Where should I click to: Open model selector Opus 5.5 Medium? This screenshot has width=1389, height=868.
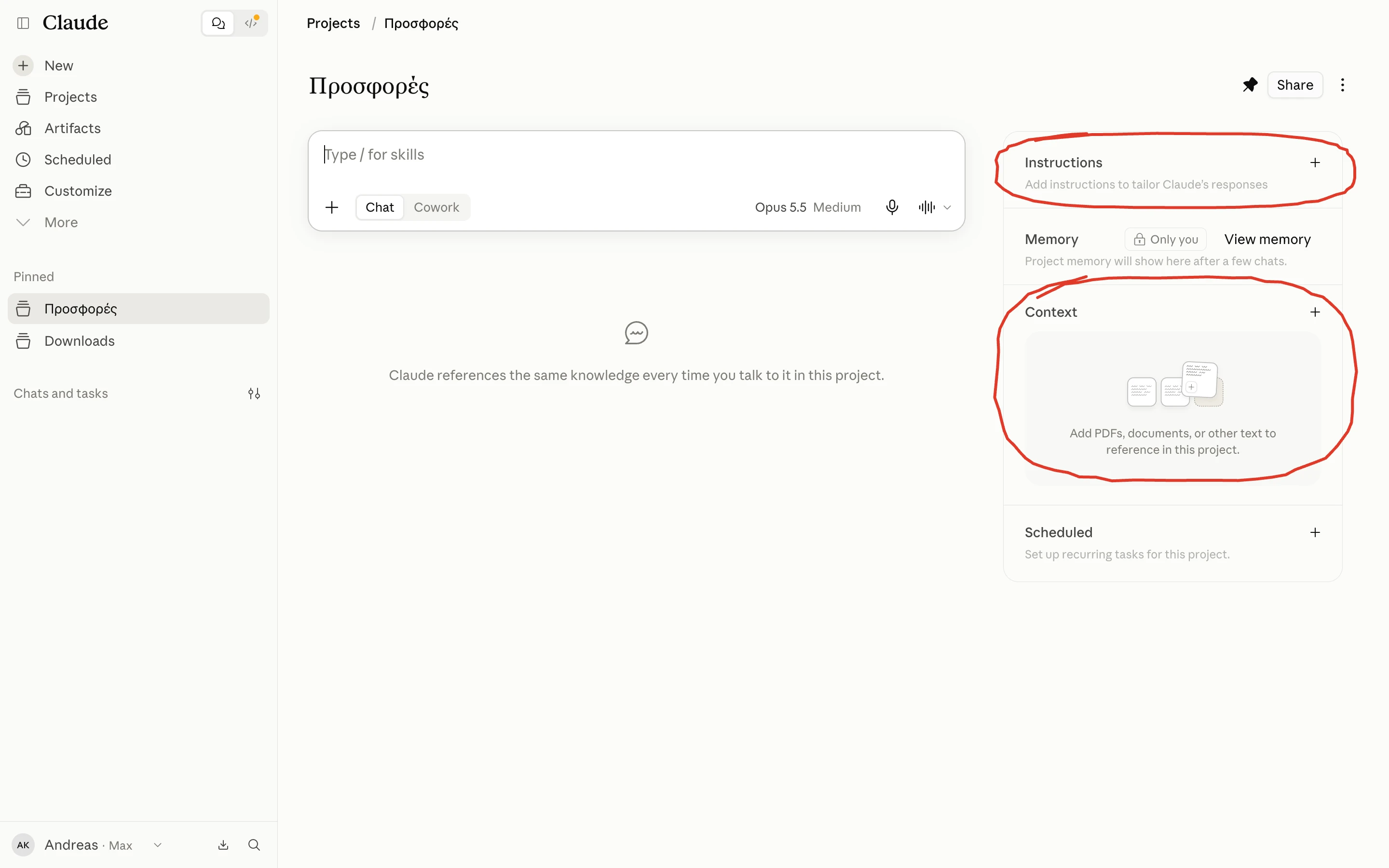pos(807,207)
